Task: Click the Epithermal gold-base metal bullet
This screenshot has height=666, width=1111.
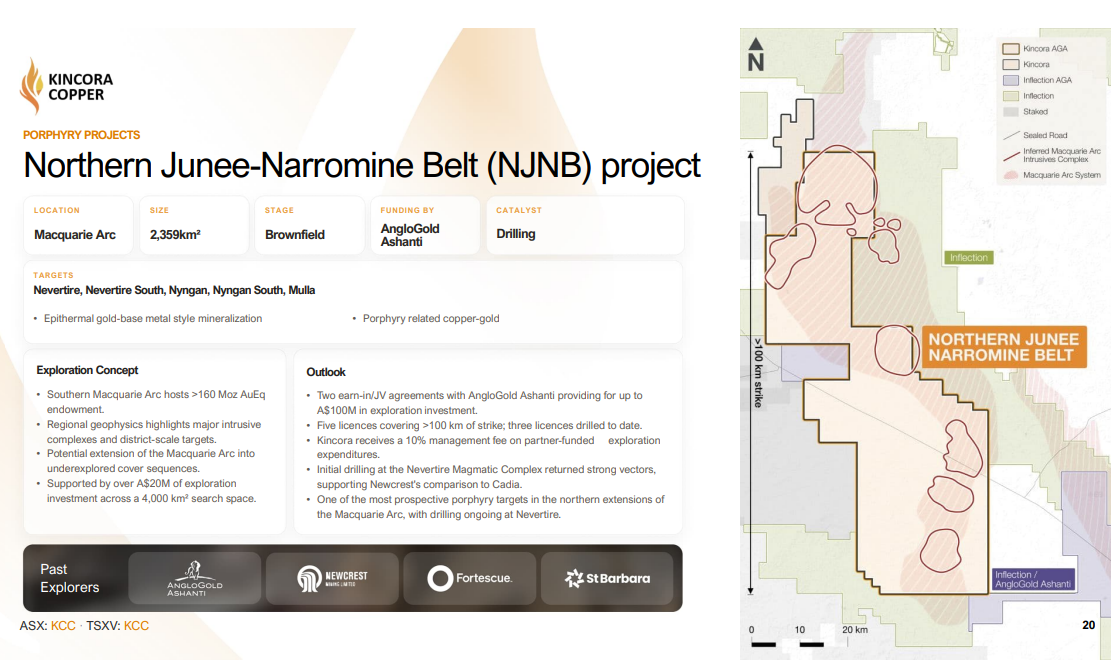Action: tap(152, 319)
